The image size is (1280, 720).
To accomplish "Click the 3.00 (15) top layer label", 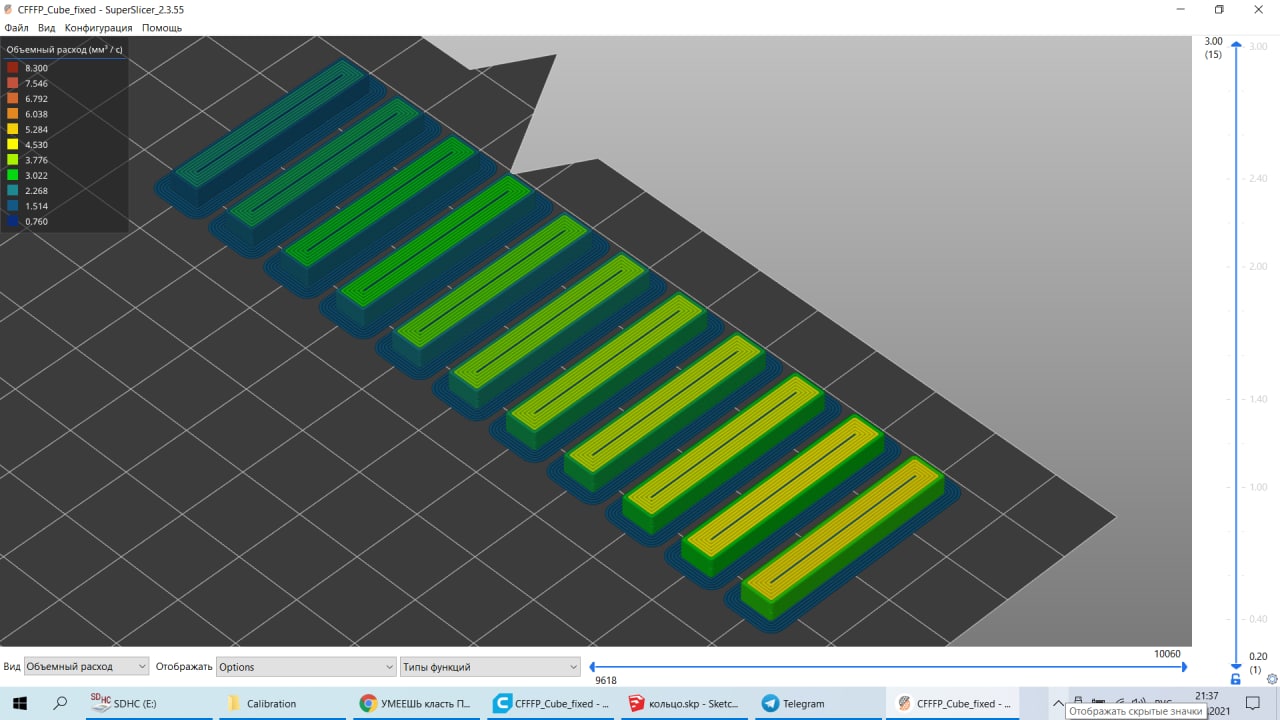I will [1213, 48].
